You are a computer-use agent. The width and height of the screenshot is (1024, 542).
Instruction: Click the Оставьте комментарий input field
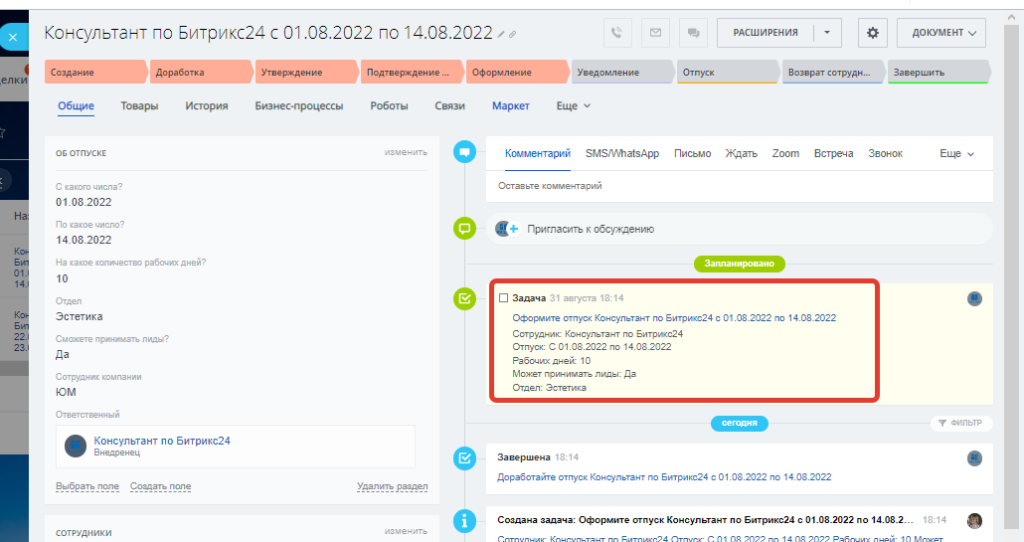click(739, 186)
